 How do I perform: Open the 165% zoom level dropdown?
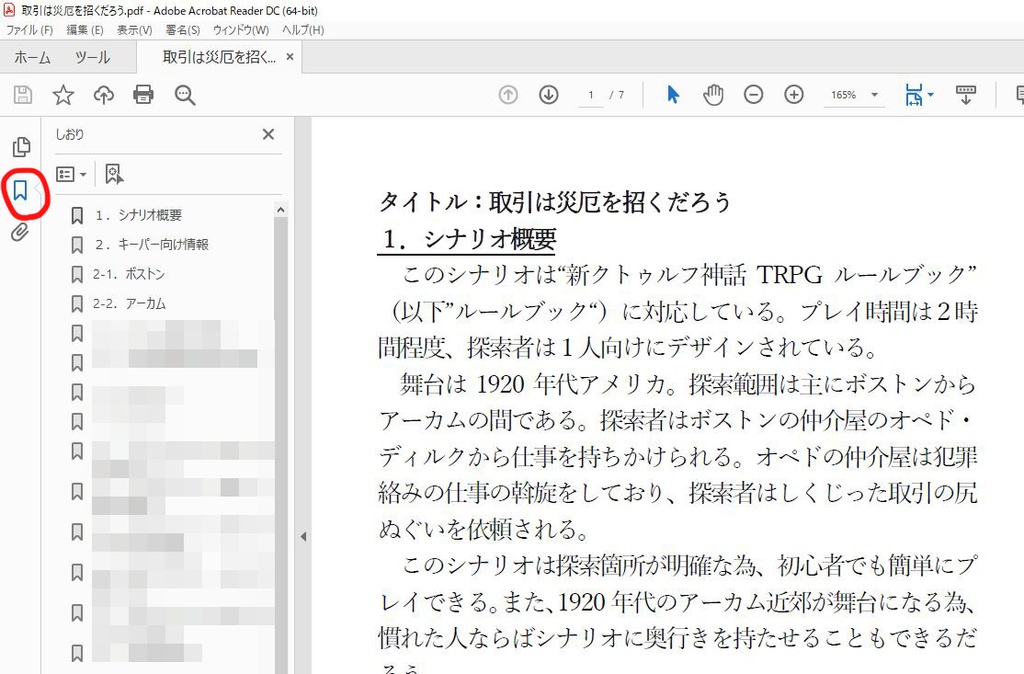click(854, 94)
